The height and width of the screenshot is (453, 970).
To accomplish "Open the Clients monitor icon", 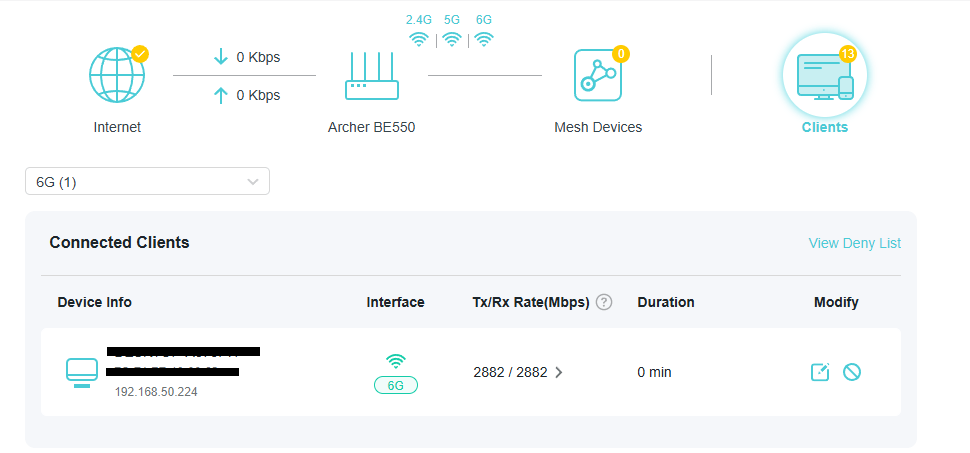I will (825, 76).
